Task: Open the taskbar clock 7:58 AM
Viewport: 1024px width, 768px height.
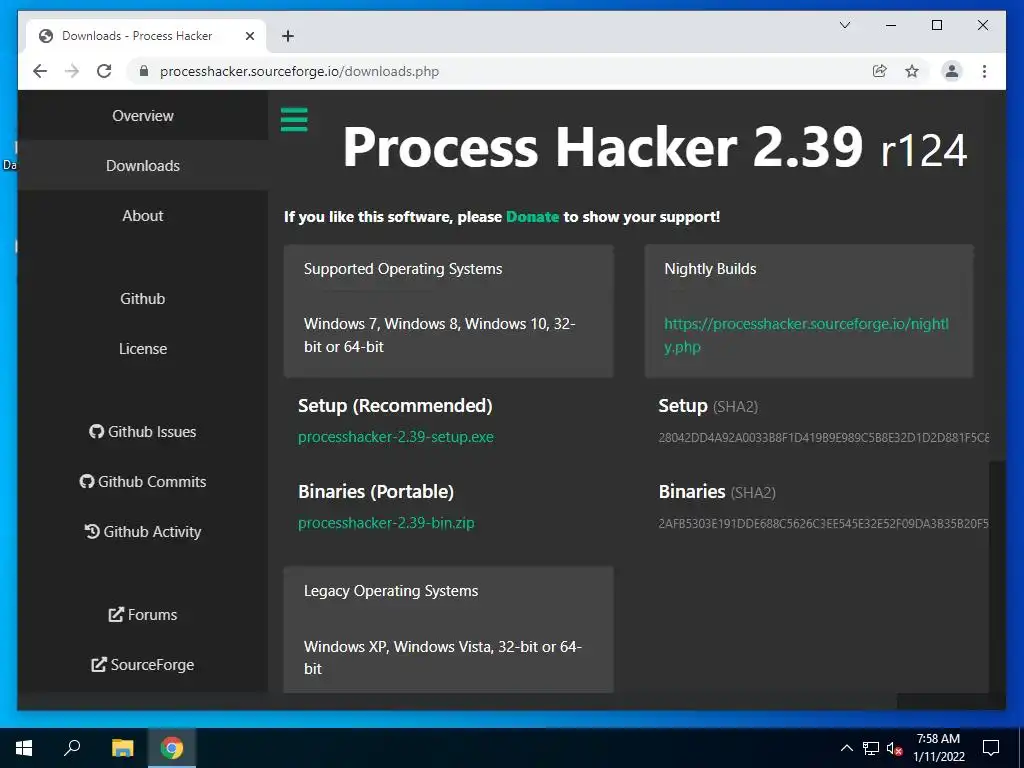Action: tap(938, 748)
